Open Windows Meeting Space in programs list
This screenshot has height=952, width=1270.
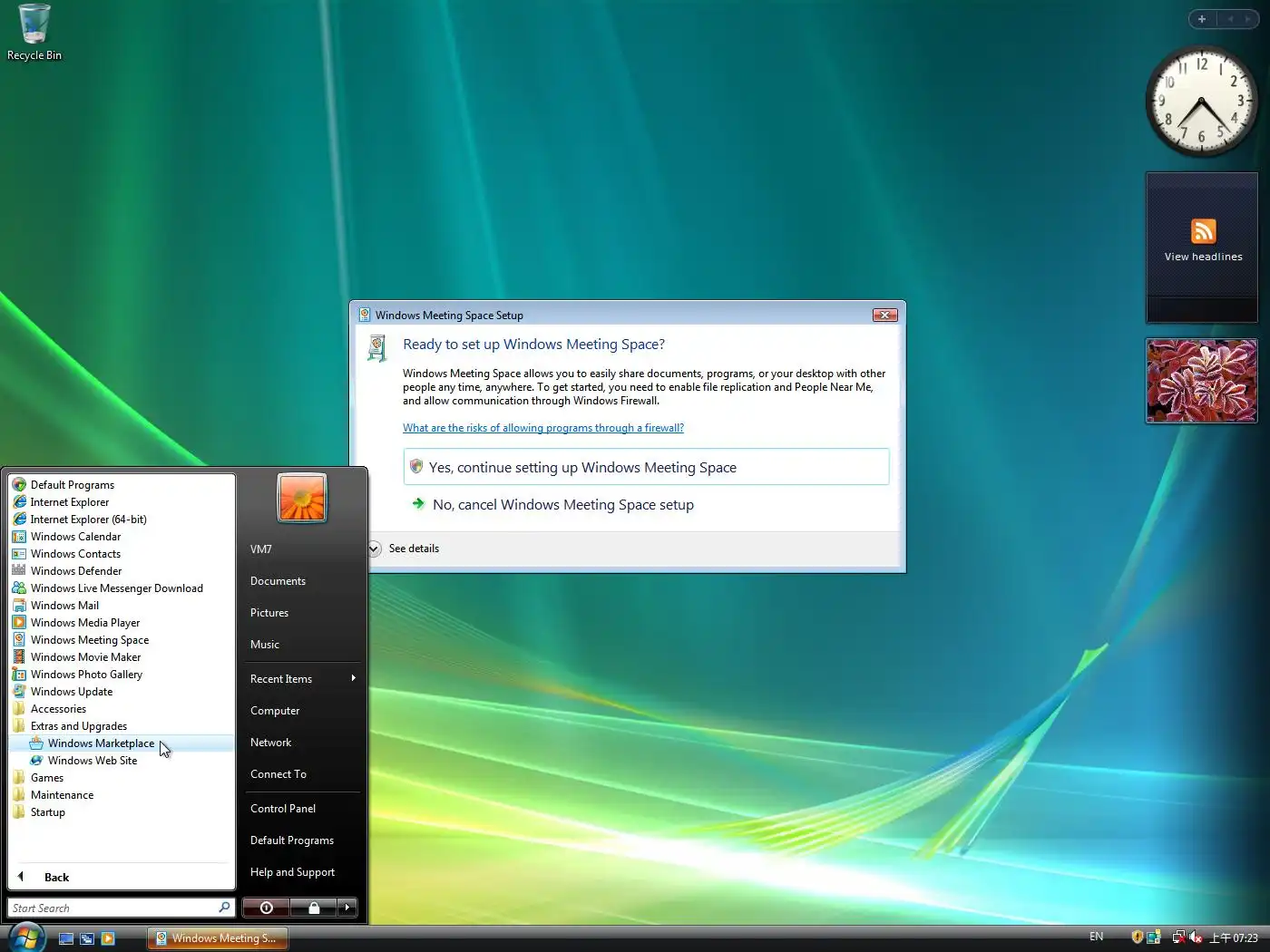point(122,640)
